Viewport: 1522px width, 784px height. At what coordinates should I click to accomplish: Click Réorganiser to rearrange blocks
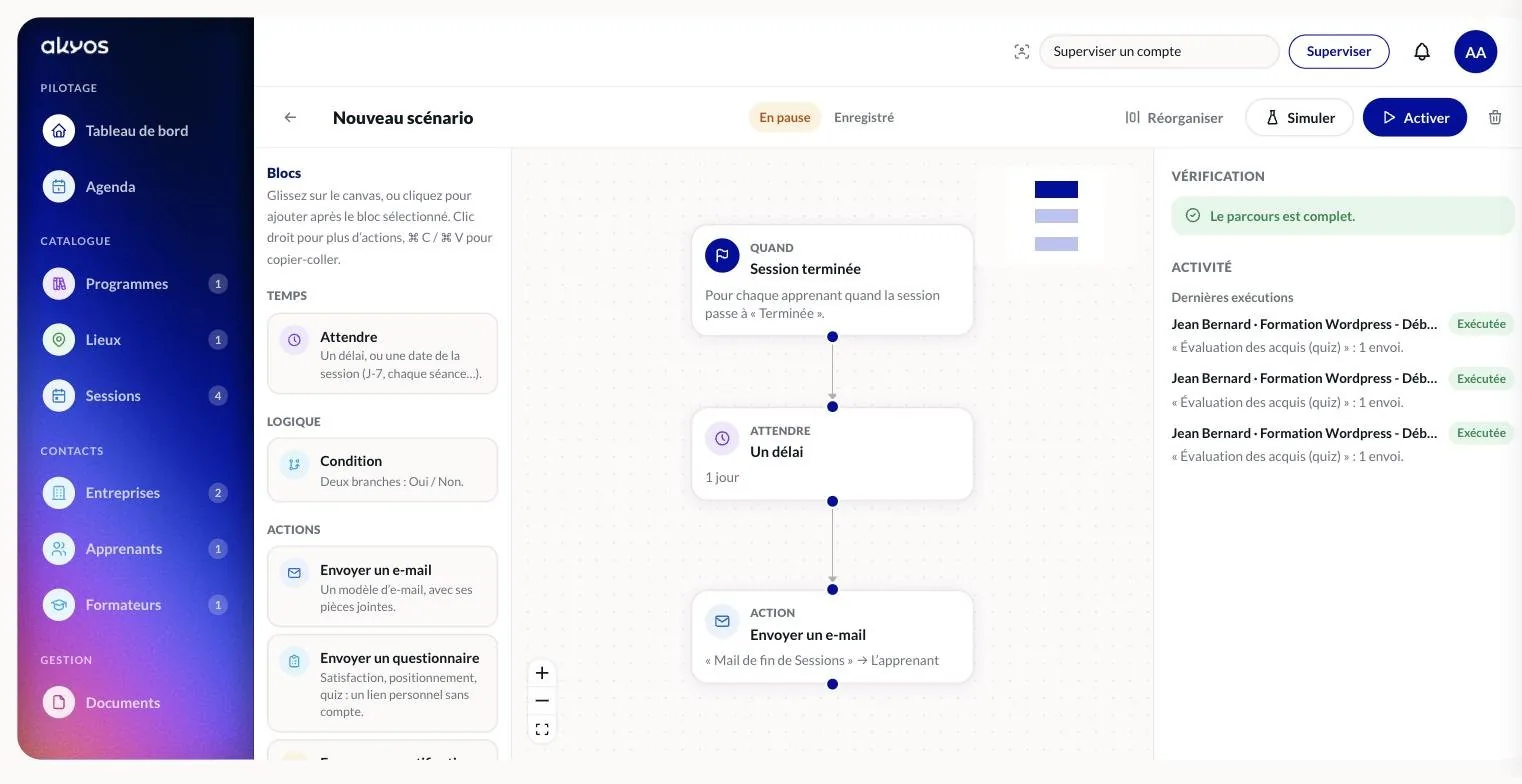click(x=1174, y=117)
